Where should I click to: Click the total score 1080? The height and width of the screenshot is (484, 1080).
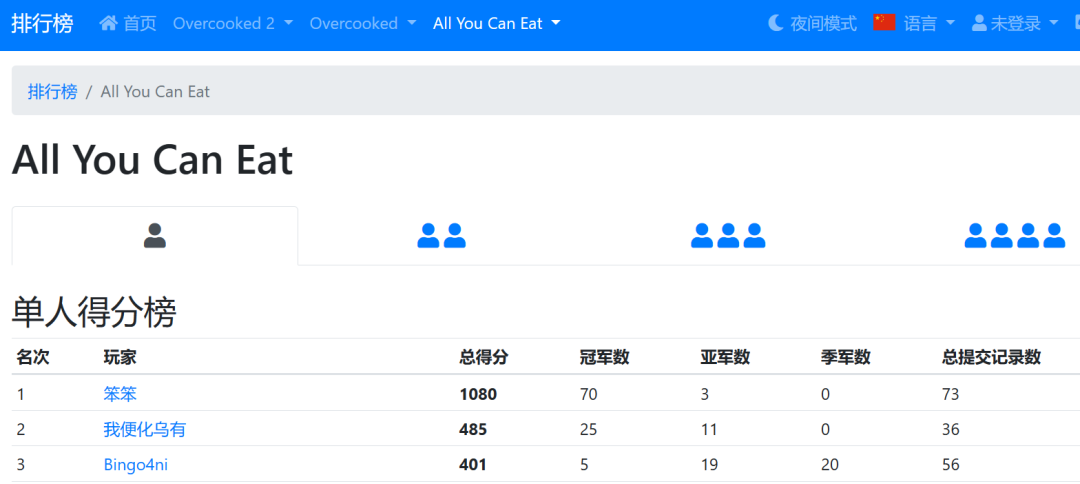click(478, 394)
